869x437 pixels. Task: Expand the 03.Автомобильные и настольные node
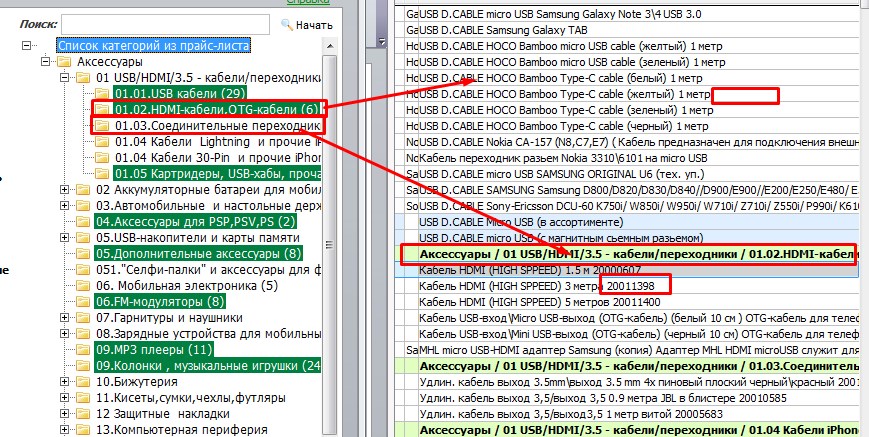click(x=64, y=206)
